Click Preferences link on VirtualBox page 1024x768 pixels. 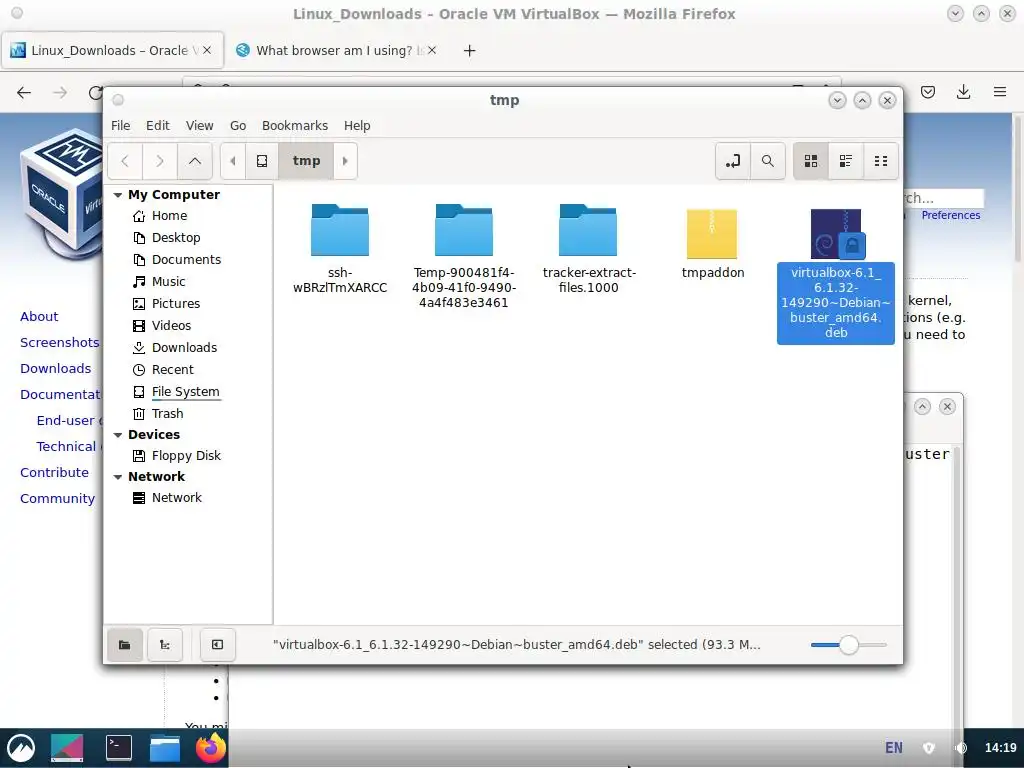951,216
